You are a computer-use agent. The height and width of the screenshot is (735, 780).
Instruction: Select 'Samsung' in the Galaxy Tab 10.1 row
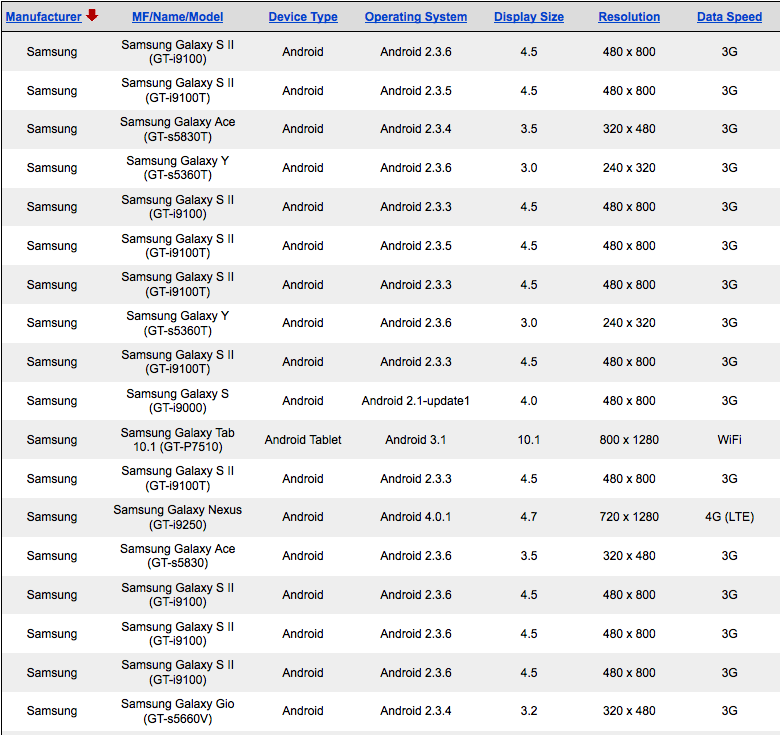click(x=52, y=440)
